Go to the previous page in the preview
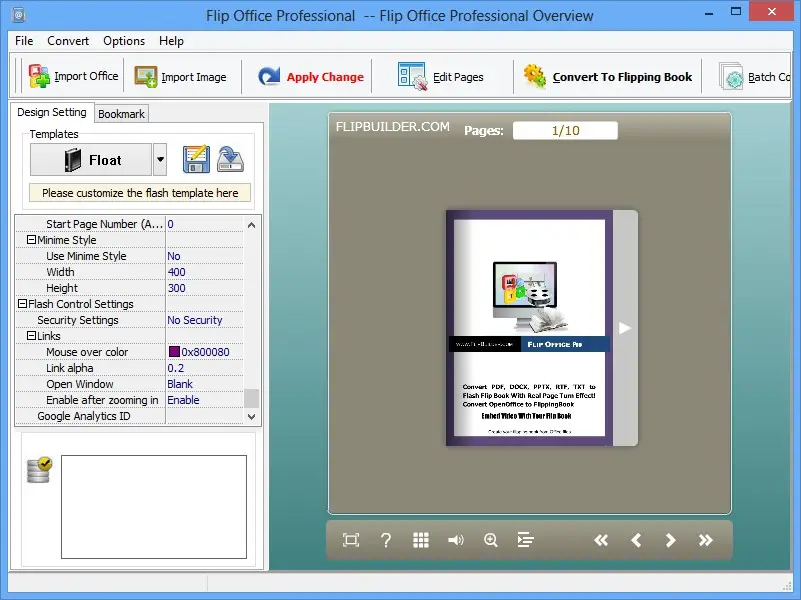 tap(636, 540)
